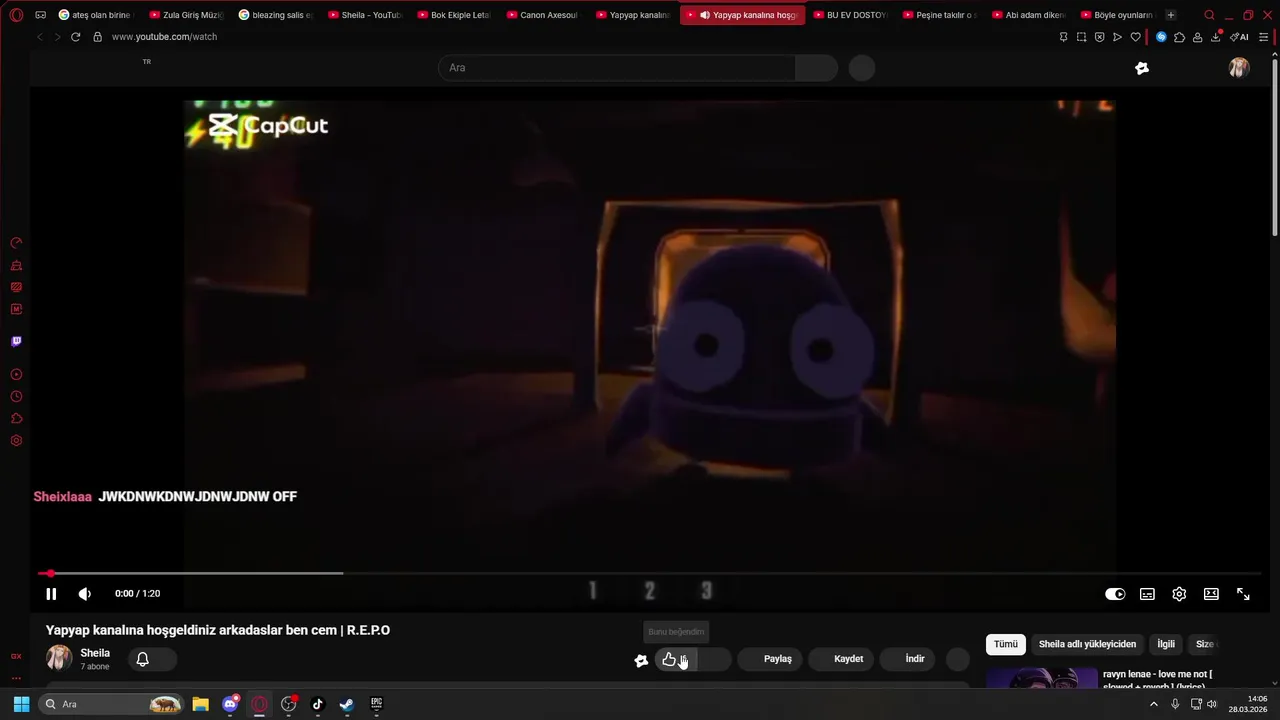1280x720 pixels.
Task: Open the browser Easy Setup sliders icon
Action: point(1264,37)
